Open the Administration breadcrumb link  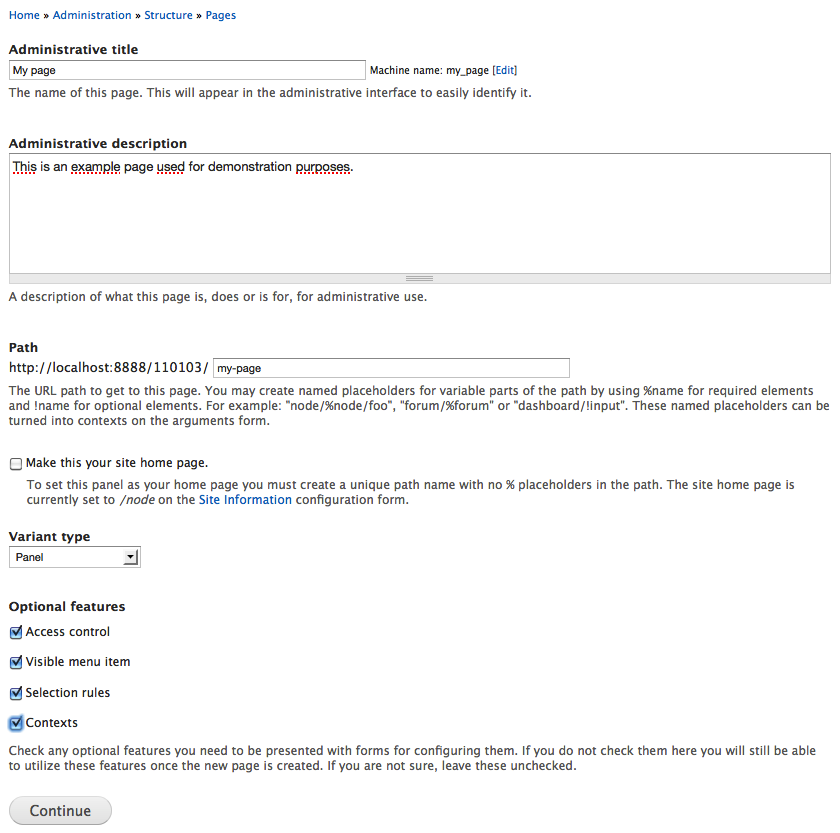(x=92, y=15)
